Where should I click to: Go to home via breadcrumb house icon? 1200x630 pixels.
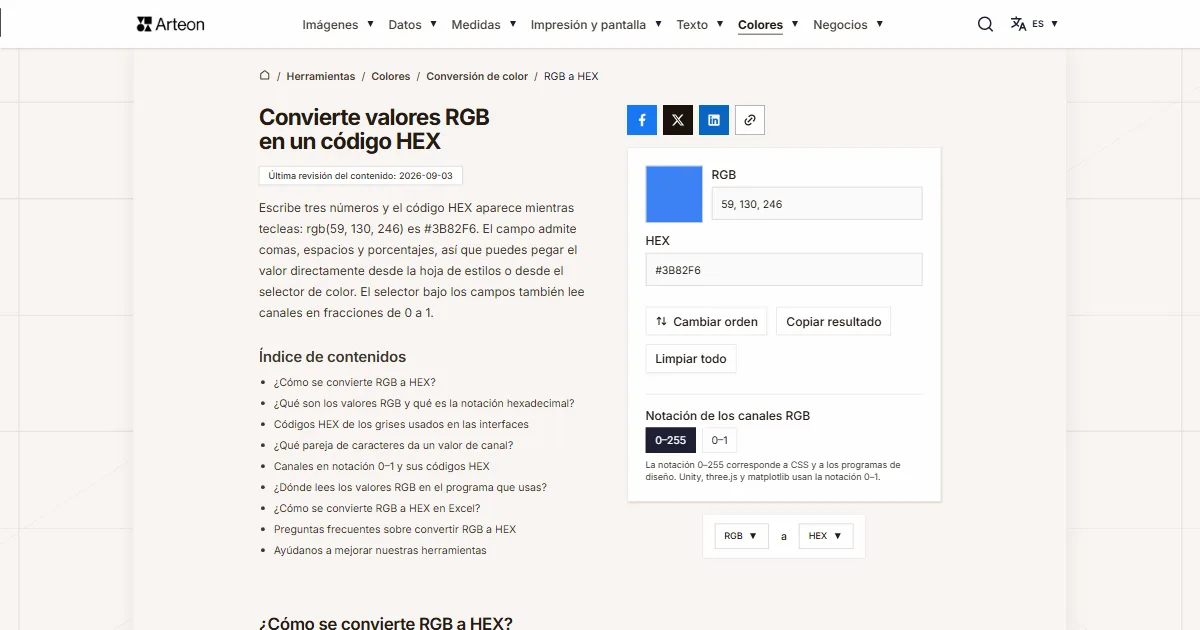pyautogui.click(x=265, y=76)
